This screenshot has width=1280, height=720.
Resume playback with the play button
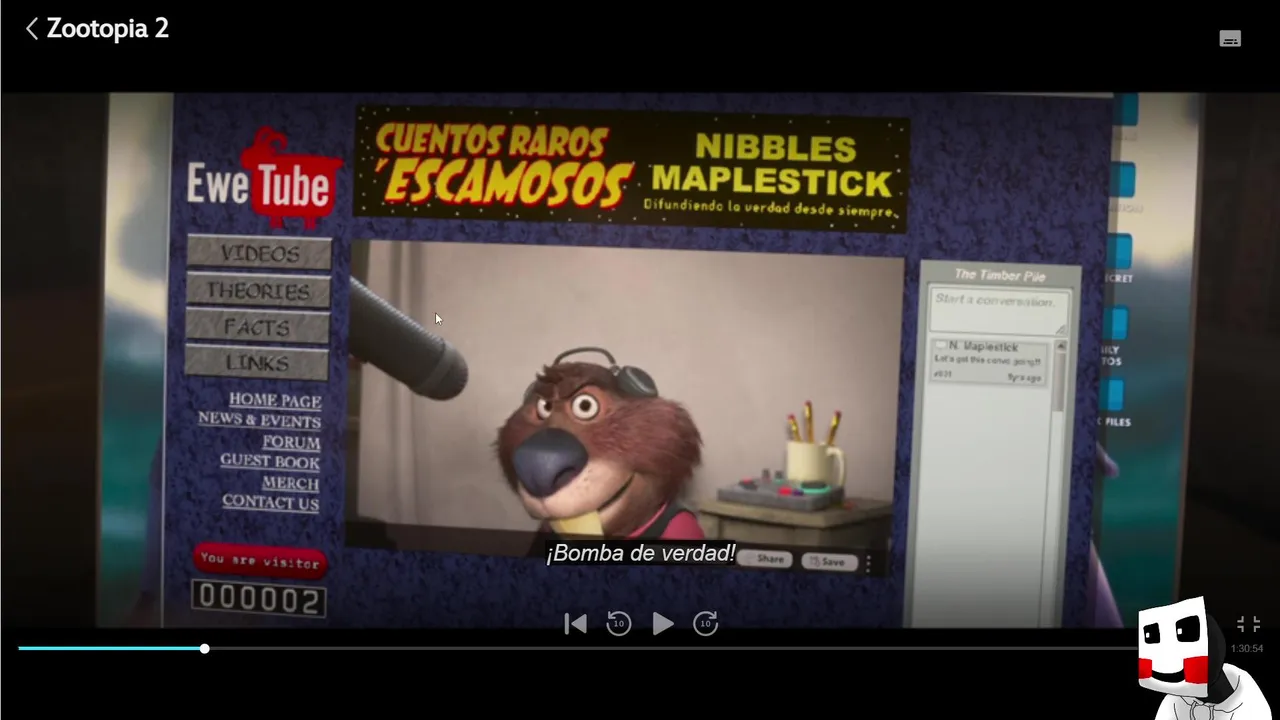[662, 624]
